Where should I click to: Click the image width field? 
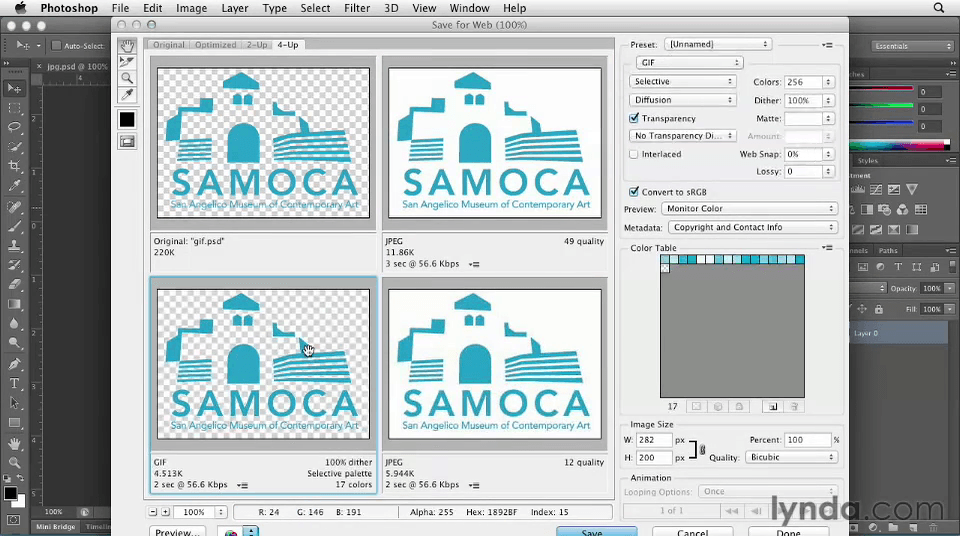pos(654,440)
